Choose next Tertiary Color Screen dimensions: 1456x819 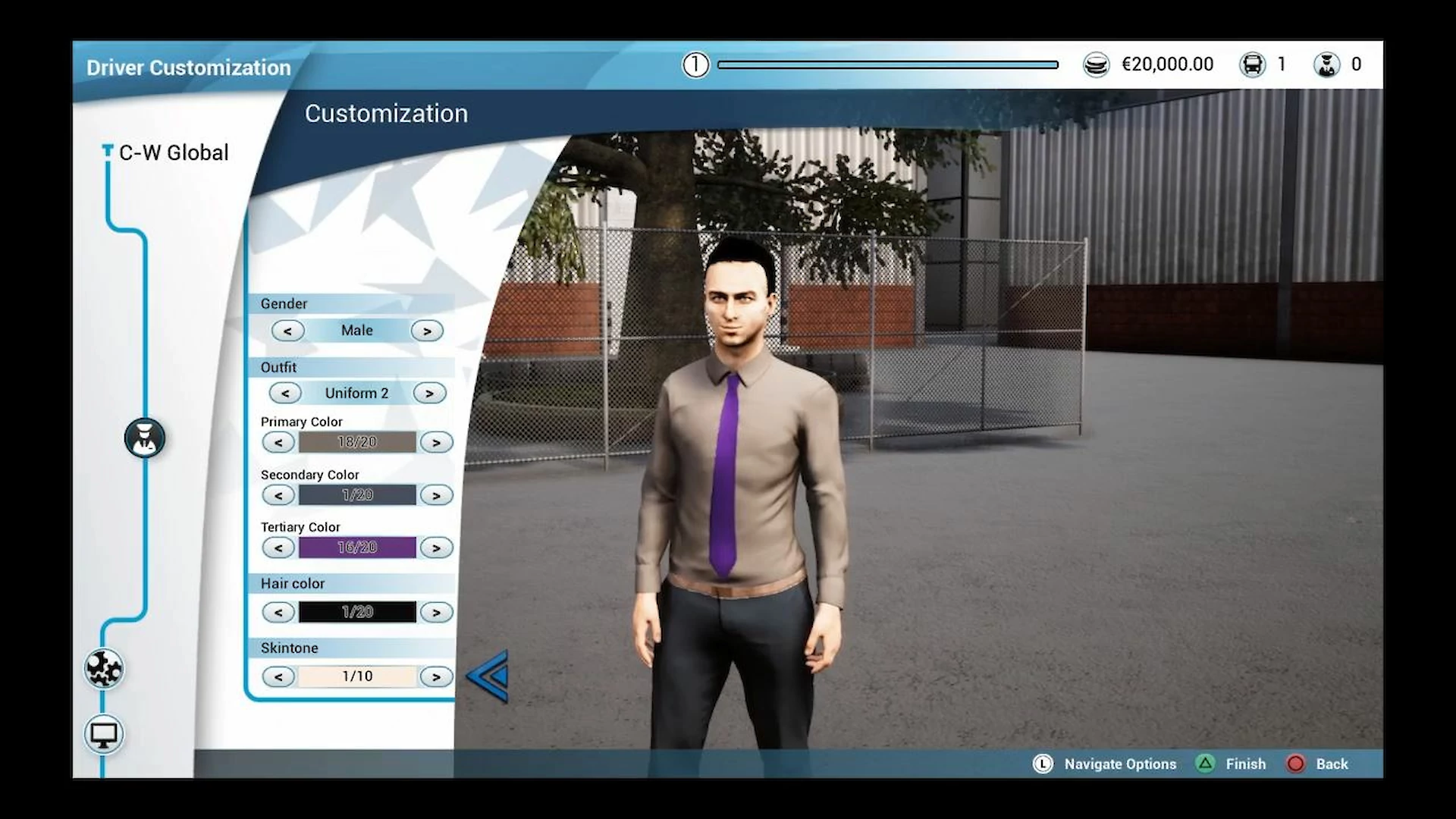click(x=436, y=548)
